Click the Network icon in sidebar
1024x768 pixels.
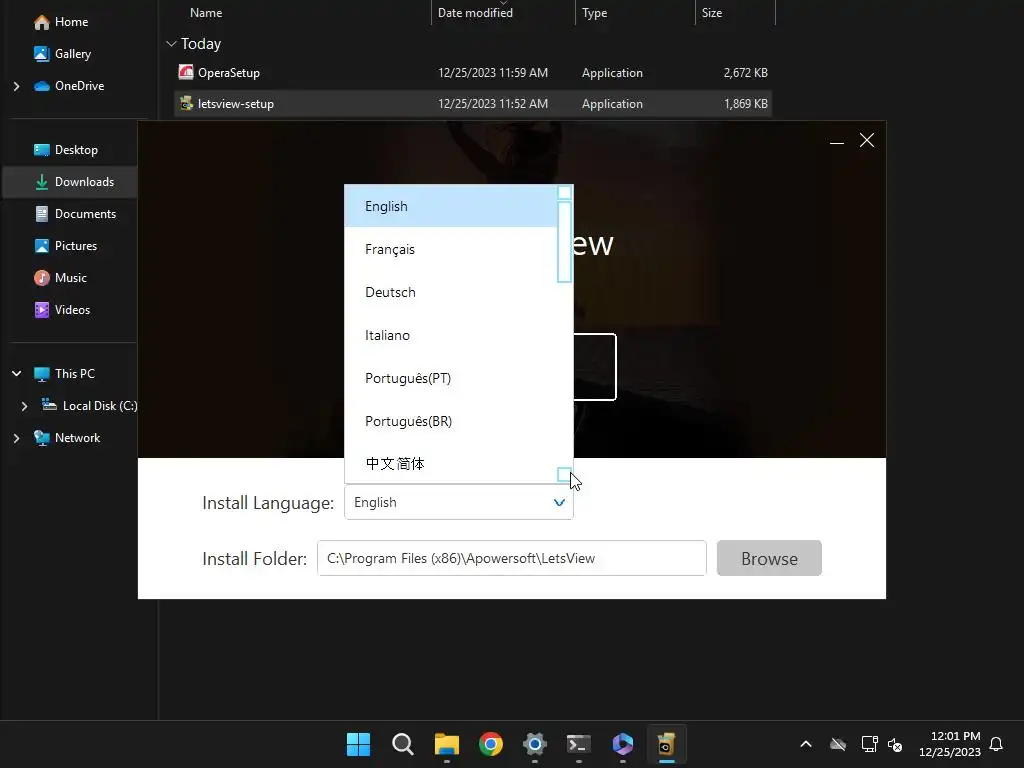42,438
